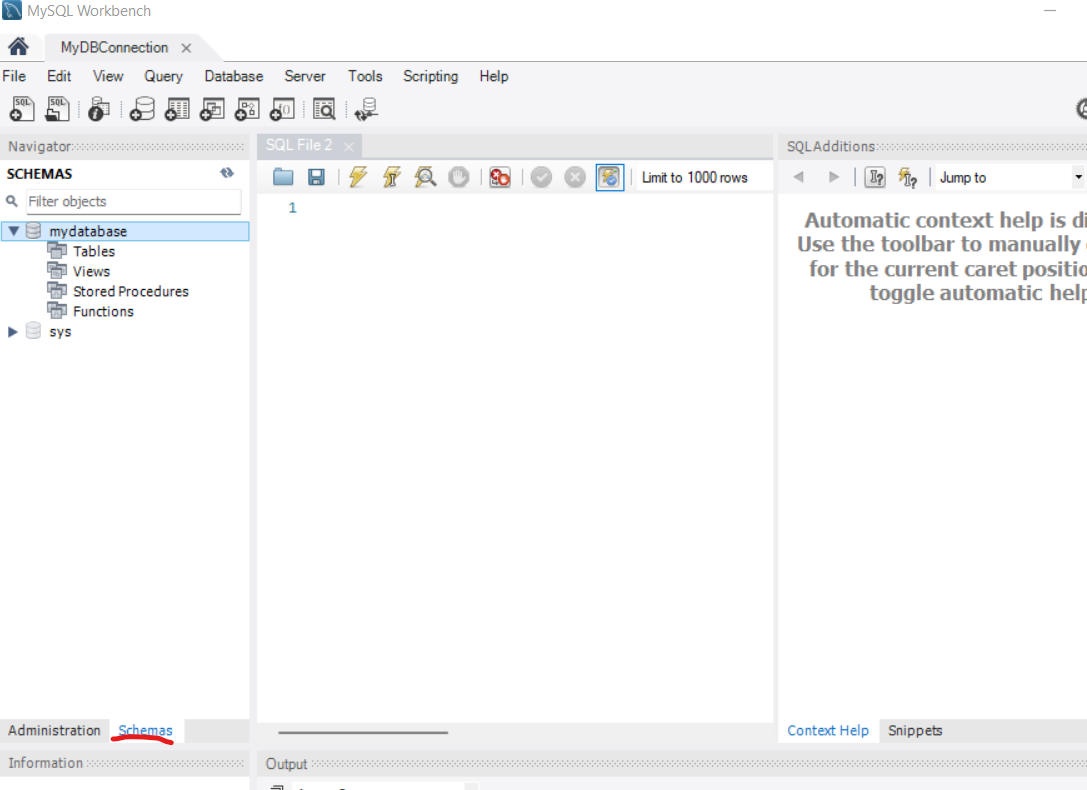Execute the SQL script lightning icon
The height and width of the screenshot is (790, 1087).
(x=358, y=177)
